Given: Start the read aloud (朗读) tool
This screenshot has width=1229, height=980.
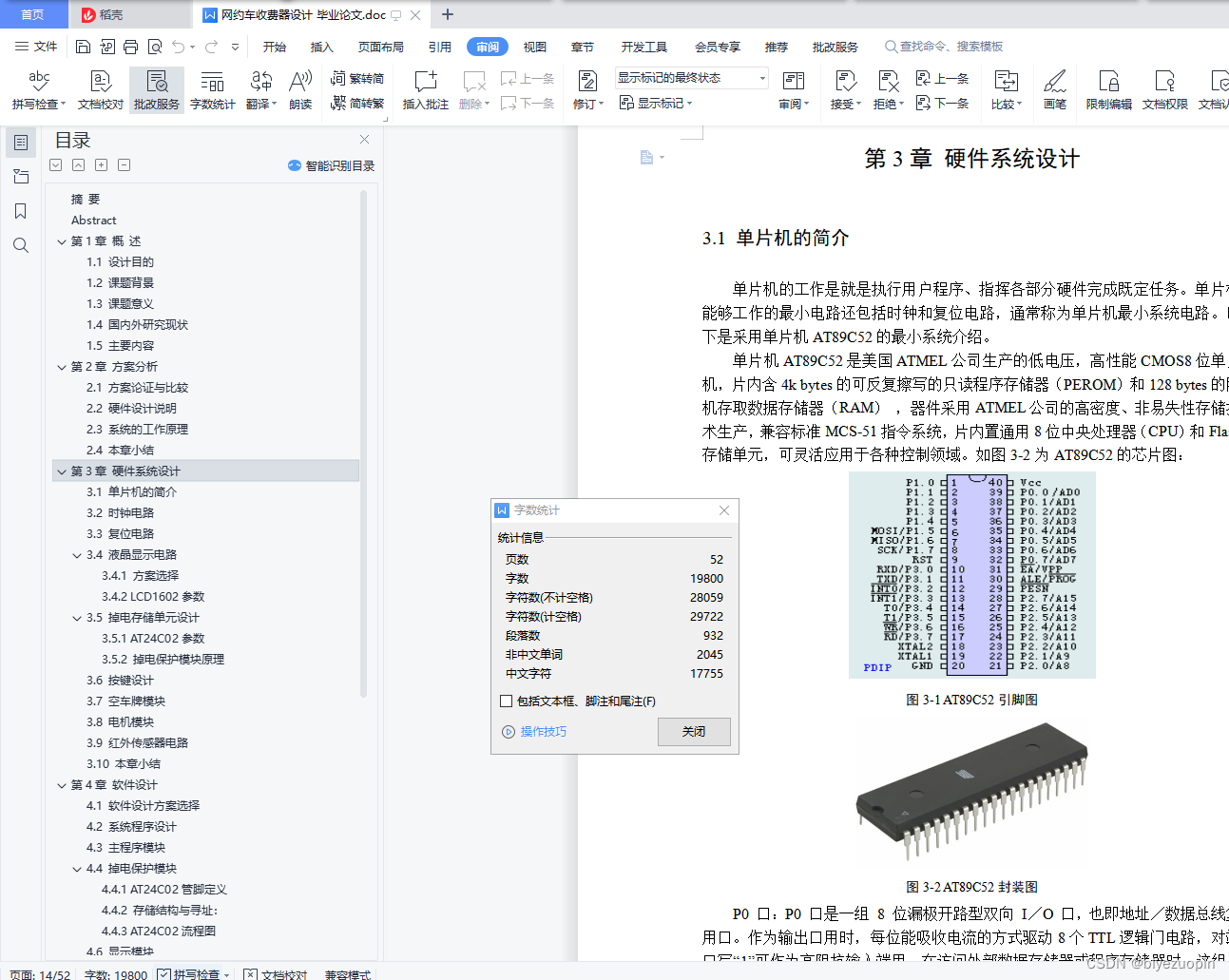Looking at the screenshot, I should (x=300, y=90).
